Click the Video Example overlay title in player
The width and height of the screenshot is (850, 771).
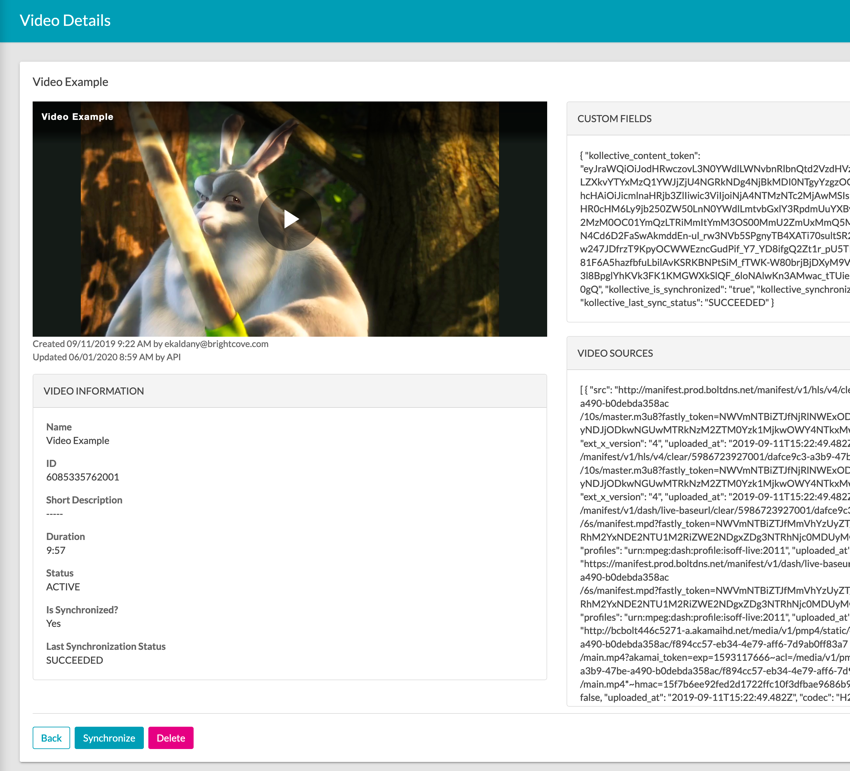point(77,117)
